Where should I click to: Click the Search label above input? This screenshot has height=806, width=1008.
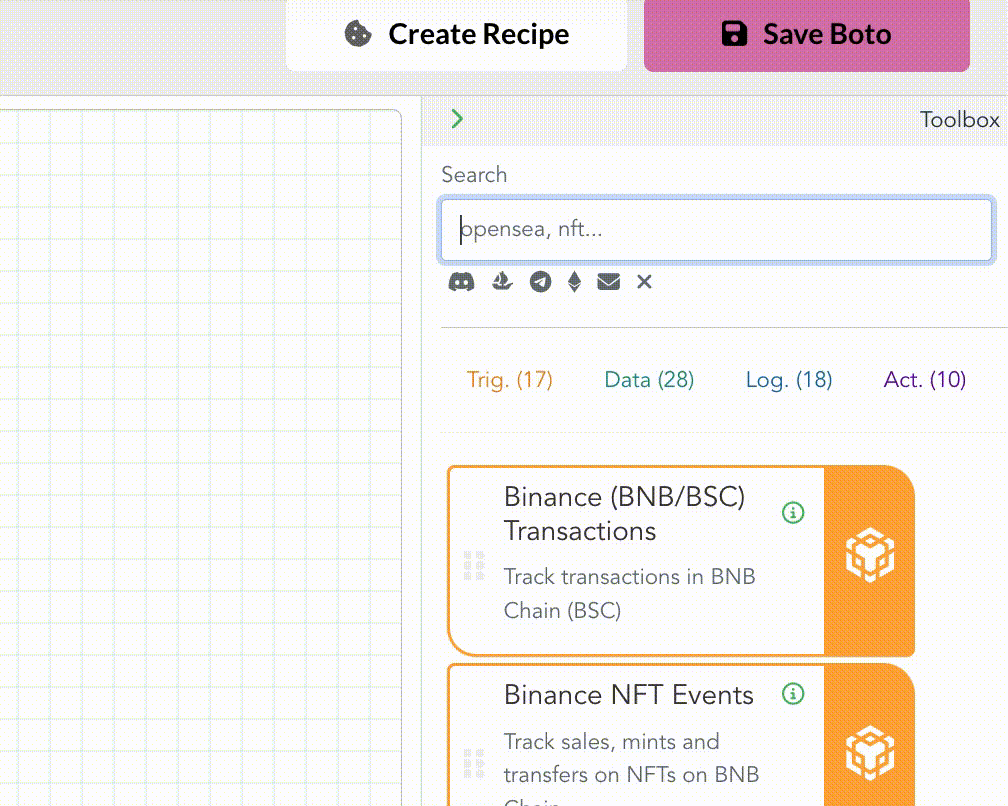coord(474,175)
